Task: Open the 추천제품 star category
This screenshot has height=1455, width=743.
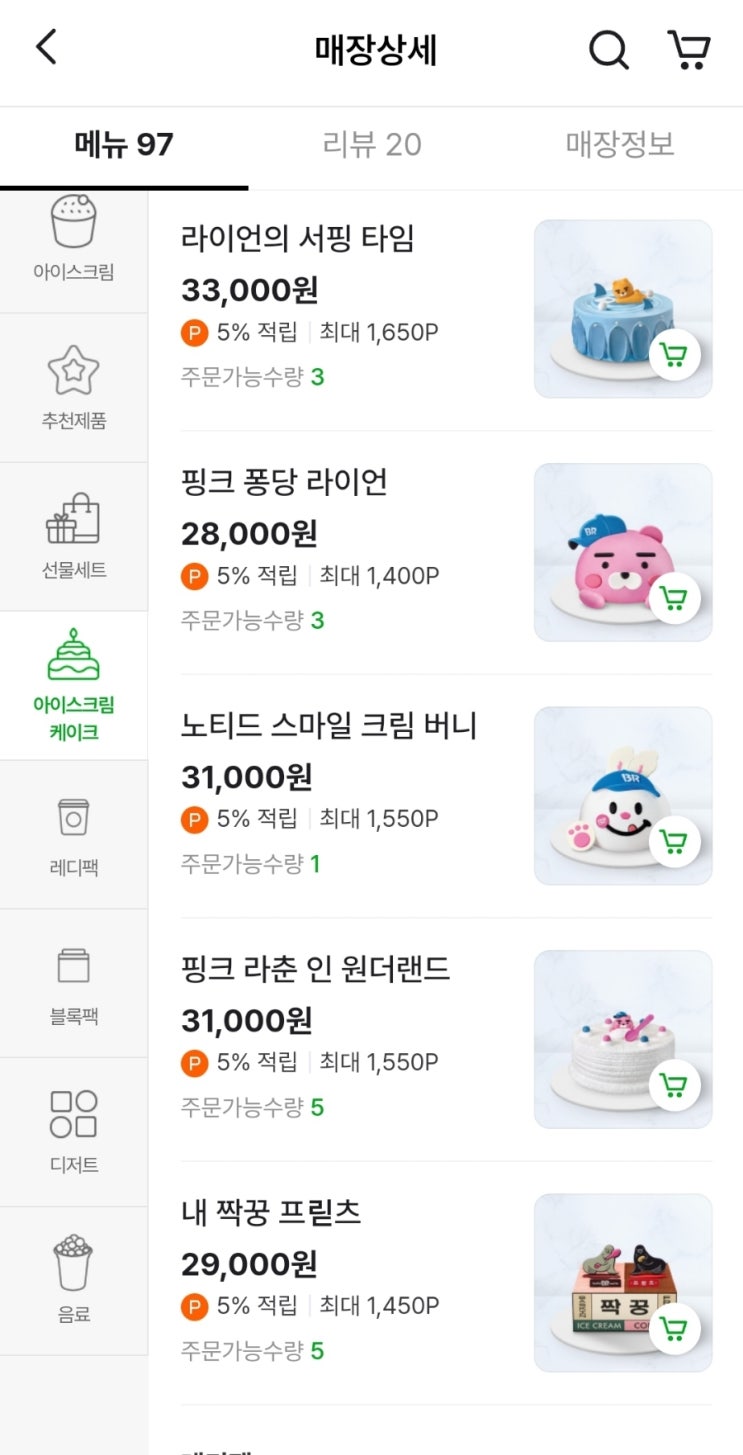Action: coord(74,388)
